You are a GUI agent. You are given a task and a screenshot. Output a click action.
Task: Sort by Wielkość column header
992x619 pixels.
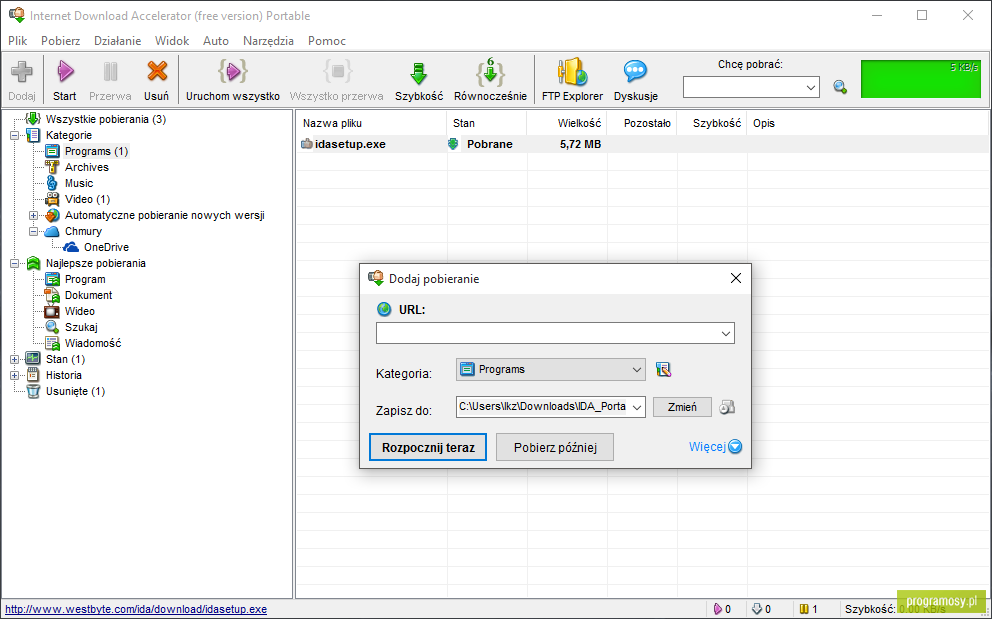pos(567,123)
